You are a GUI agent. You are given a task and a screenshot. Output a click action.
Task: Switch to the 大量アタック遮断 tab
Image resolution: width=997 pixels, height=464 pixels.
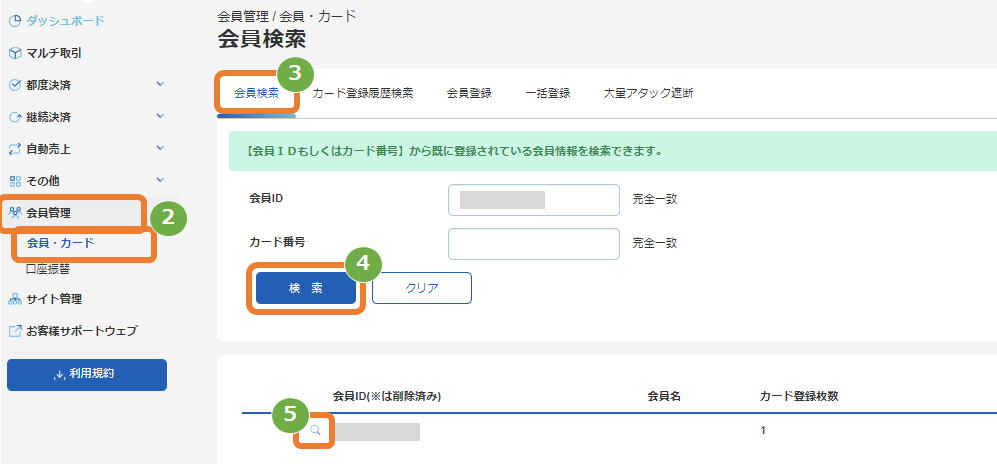click(x=648, y=93)
